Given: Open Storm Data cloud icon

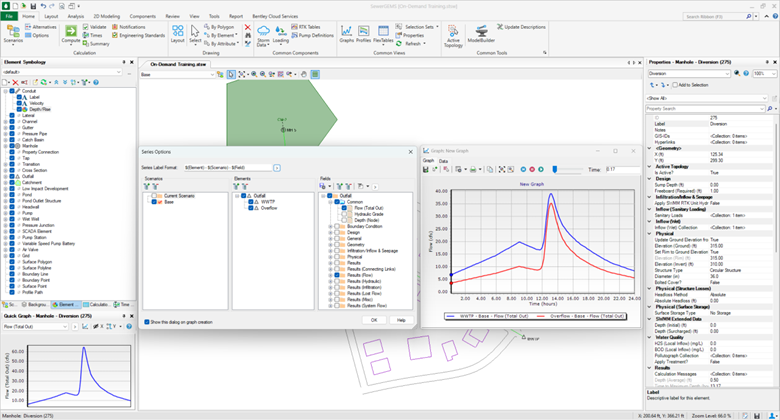Looking at the screenshot, I should click(263, 35).
